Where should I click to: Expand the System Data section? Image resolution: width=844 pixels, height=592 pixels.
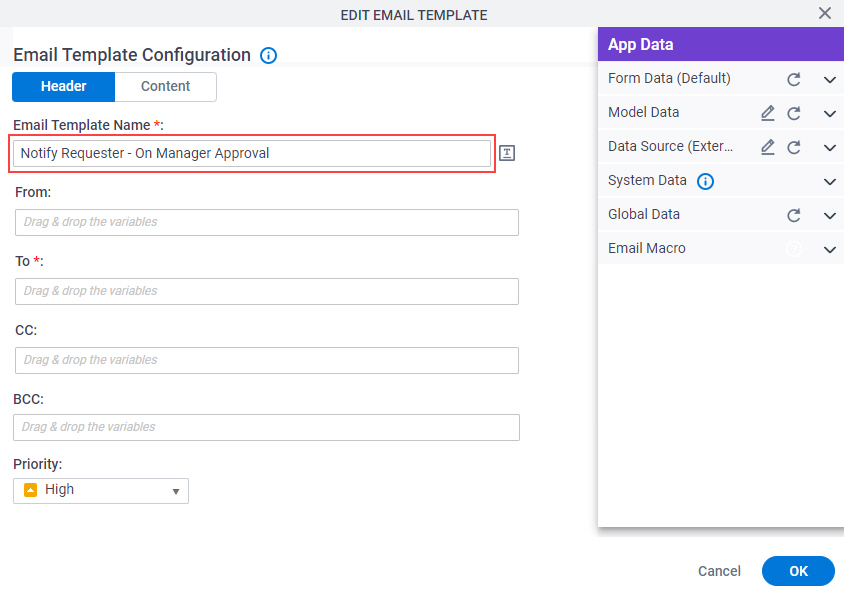pos(829,181)
